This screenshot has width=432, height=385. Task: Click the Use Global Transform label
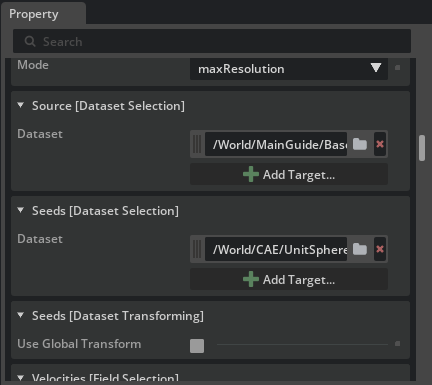(x=79, y=344)
